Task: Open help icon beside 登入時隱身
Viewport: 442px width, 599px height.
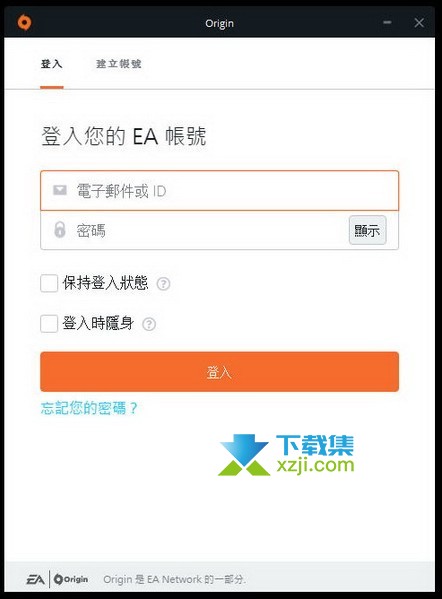Action: point(149,324)
